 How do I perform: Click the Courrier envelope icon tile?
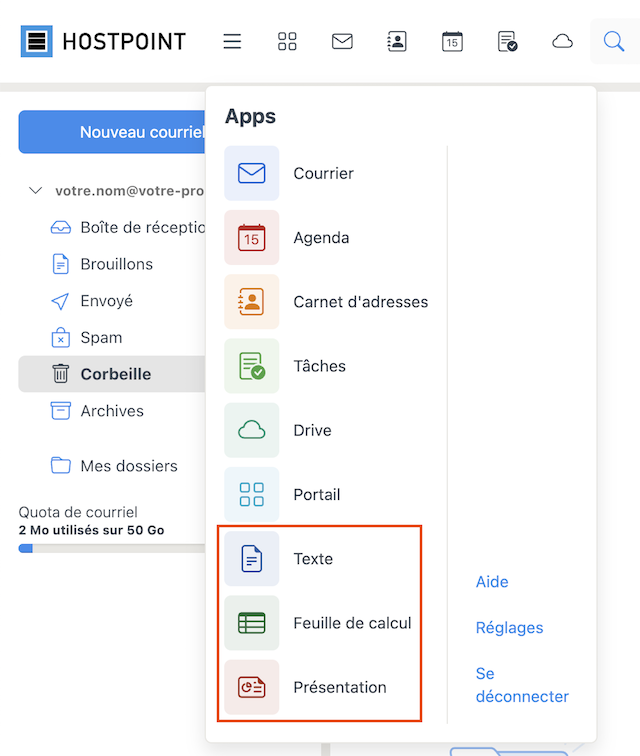[x=252, y=174]
